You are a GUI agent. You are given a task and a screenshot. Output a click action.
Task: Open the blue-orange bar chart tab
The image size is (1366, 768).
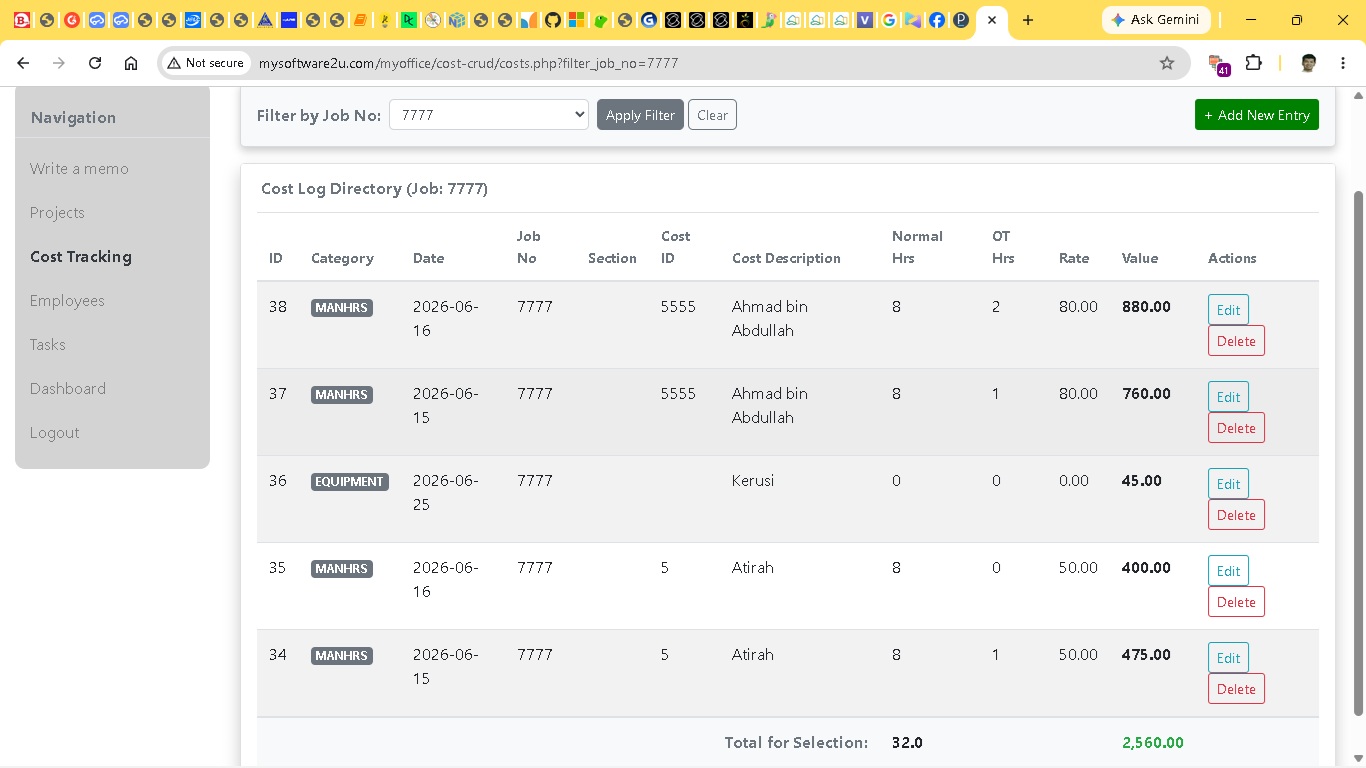coord(529,20)
